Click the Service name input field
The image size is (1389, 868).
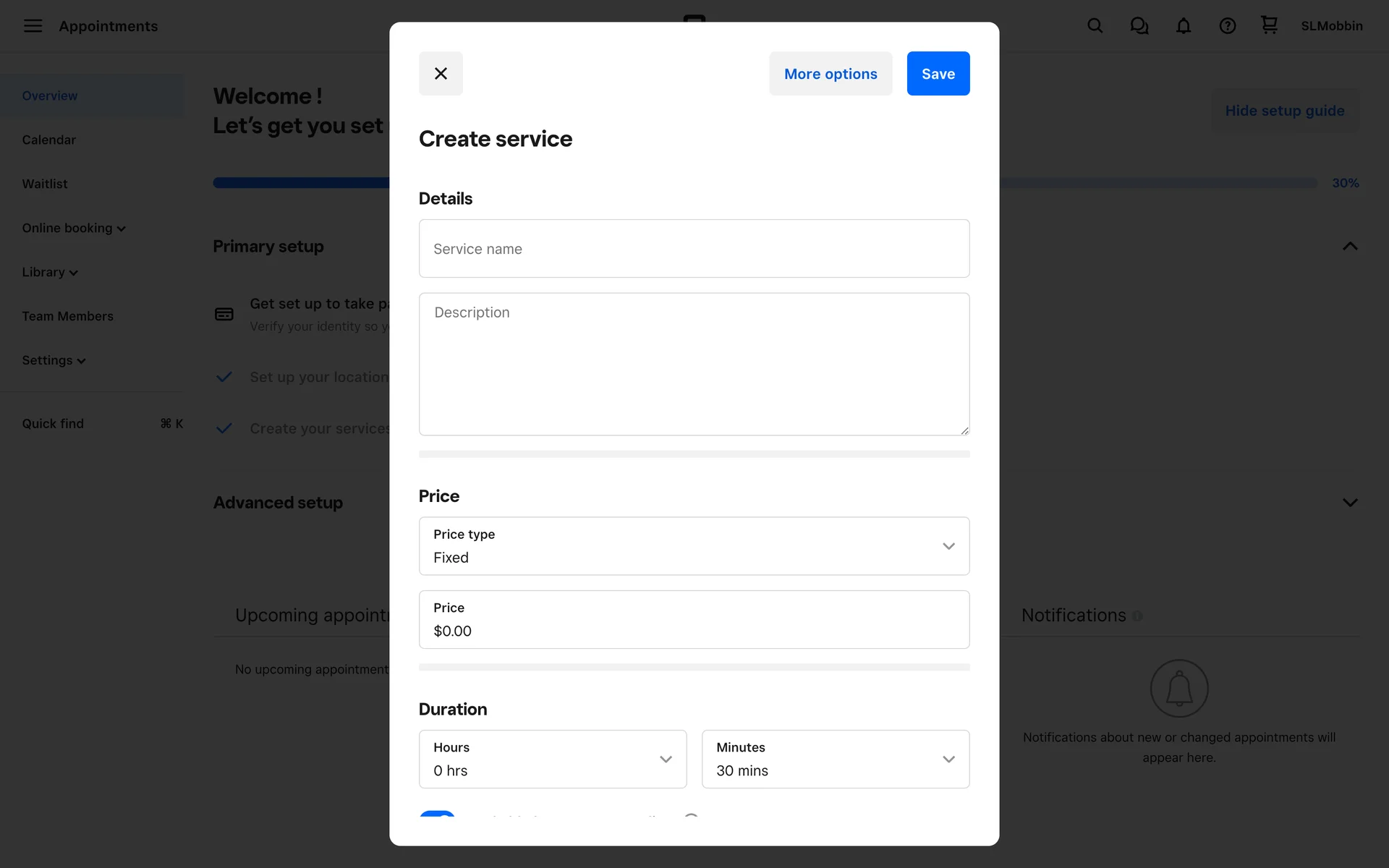point(694,249)
